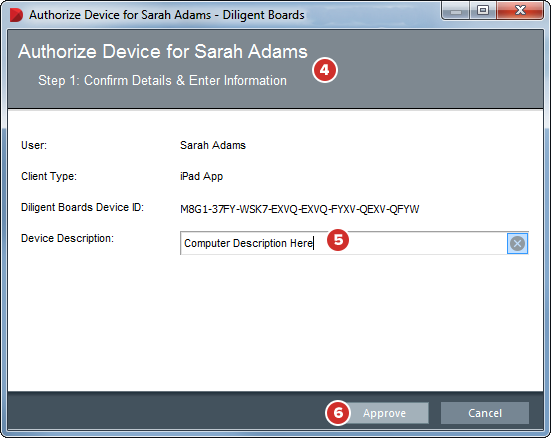Click the Diligent Boards Device ID label
Screen dimensions: 551x438
click(x=83, y=207)
